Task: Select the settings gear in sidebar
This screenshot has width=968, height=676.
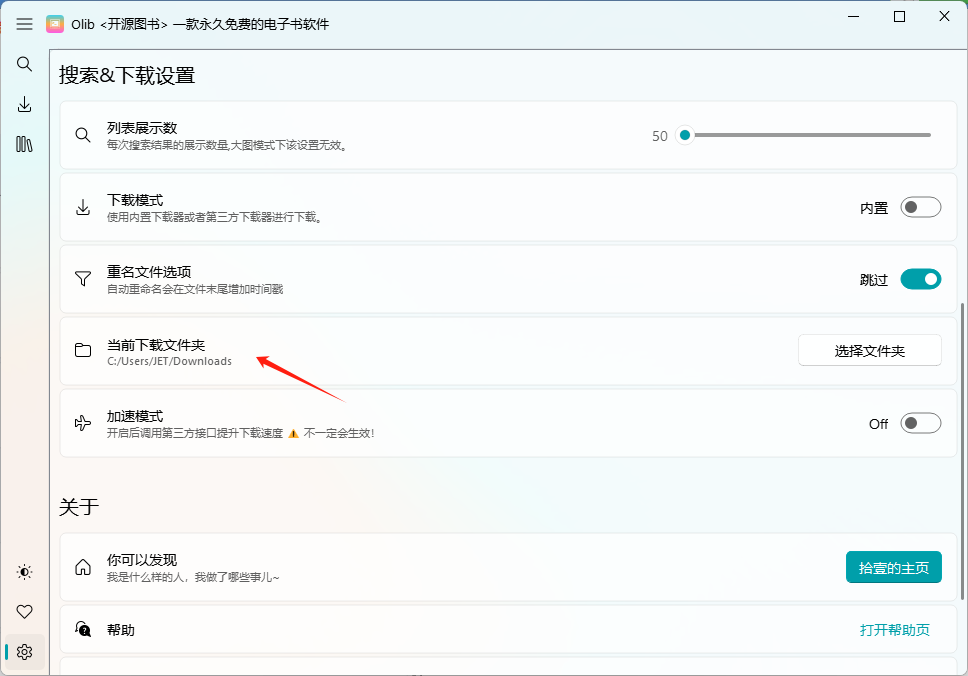Action: (24, 652)
